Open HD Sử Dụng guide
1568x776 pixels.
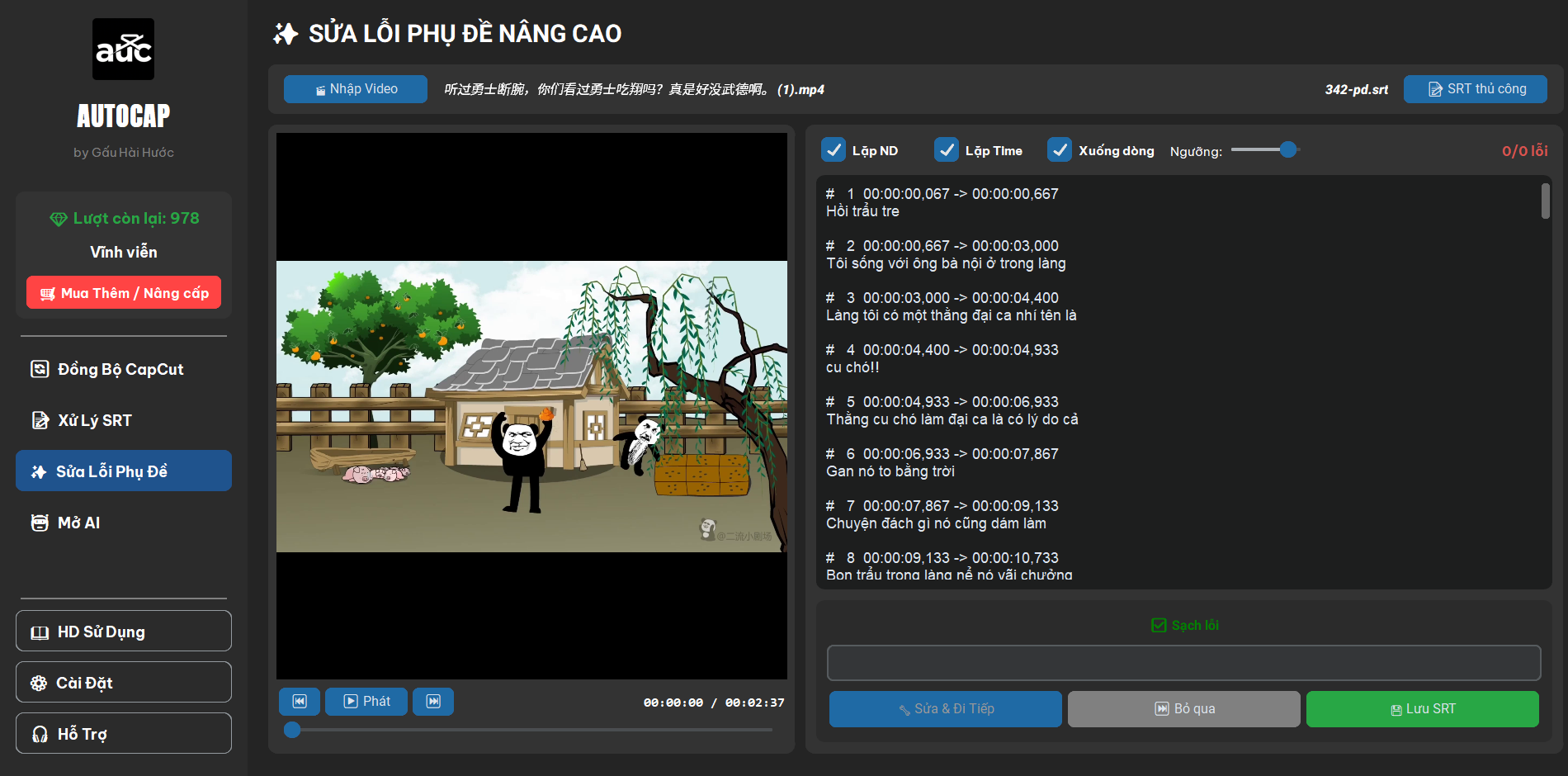[x=124, y=632]
